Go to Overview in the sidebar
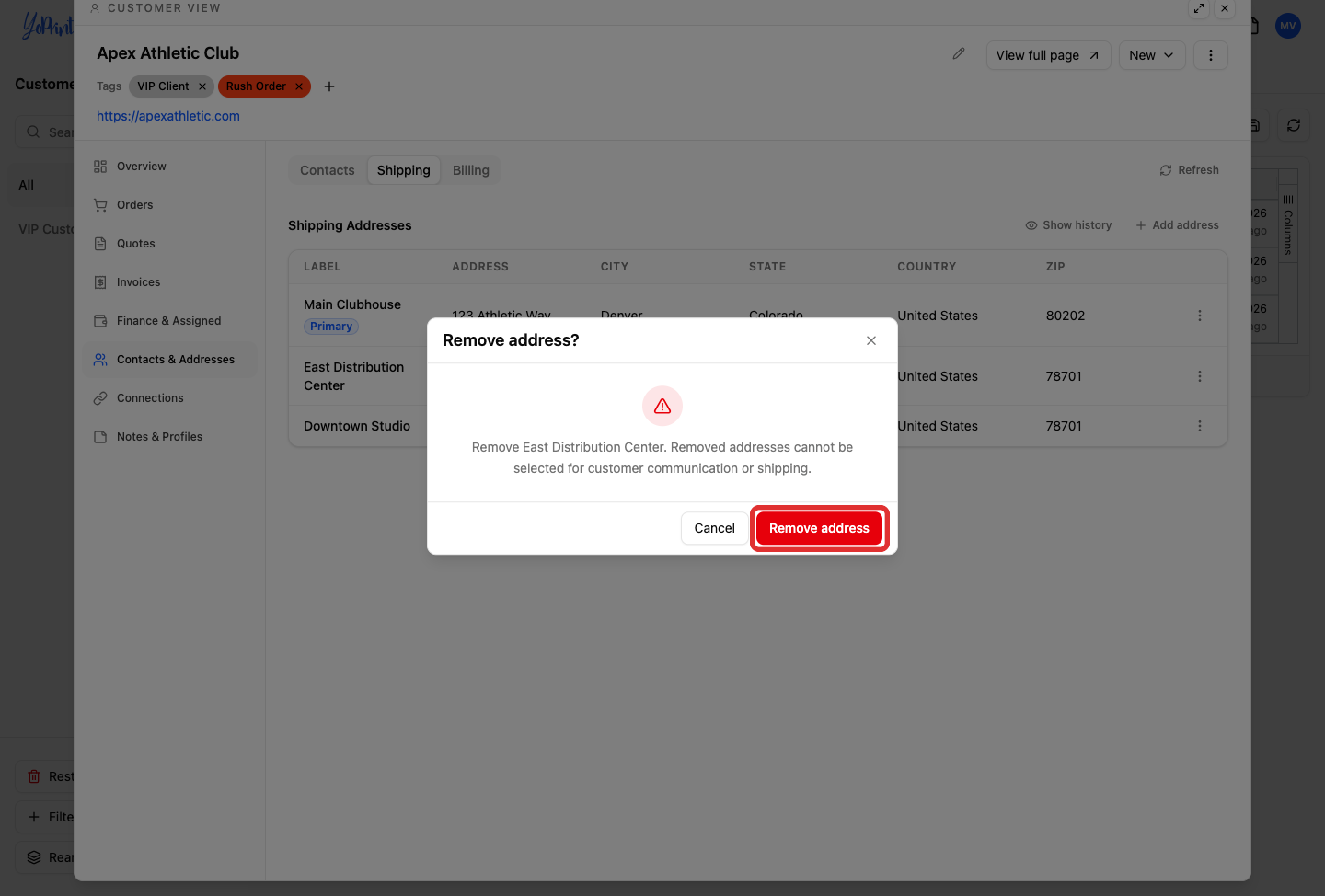Viewport: 1325px width, 896px height. click(x=169, y=167)
